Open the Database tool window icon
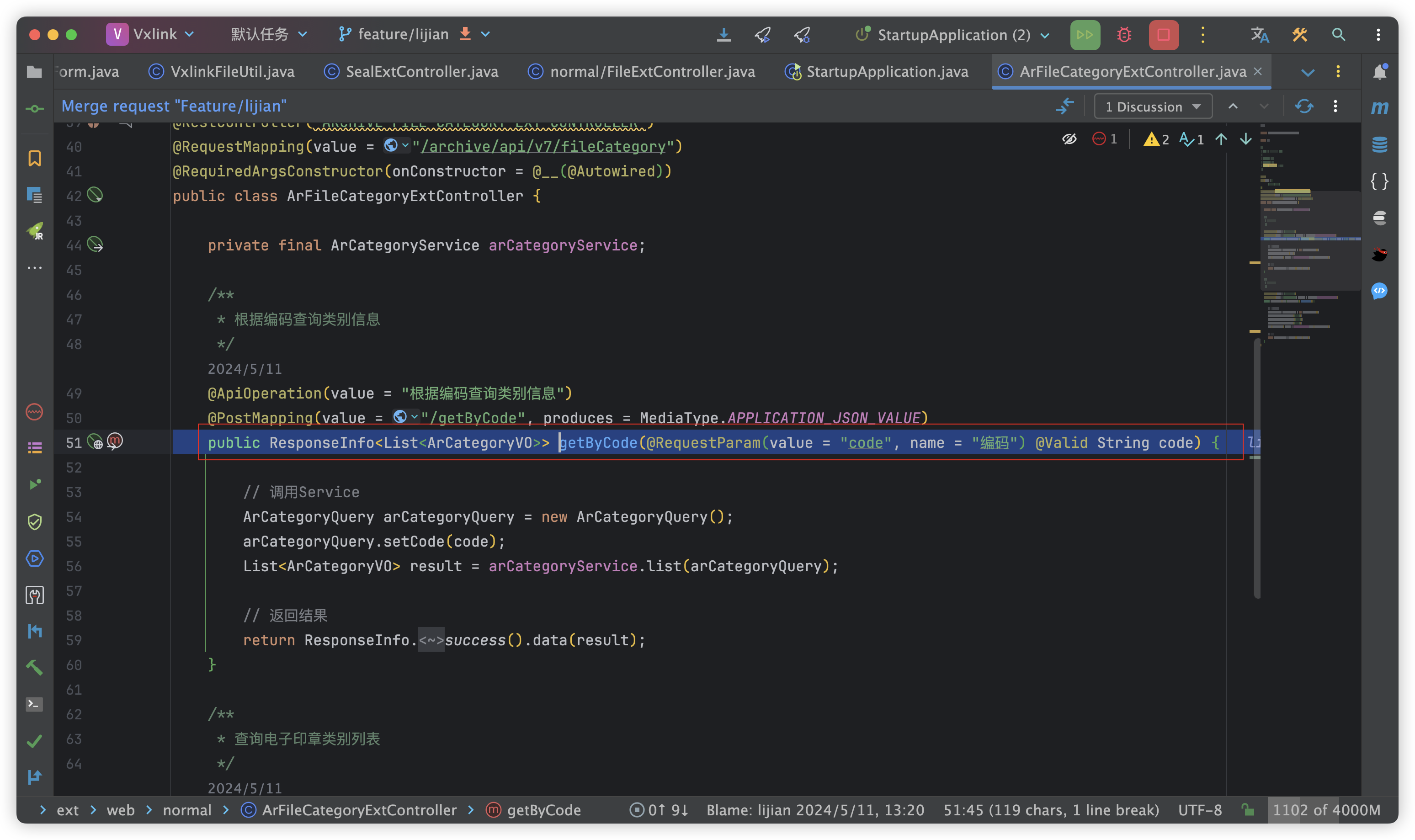The width and height of the screenshot is (1415, 840). pyautogui.click(x=1379, y=144)
